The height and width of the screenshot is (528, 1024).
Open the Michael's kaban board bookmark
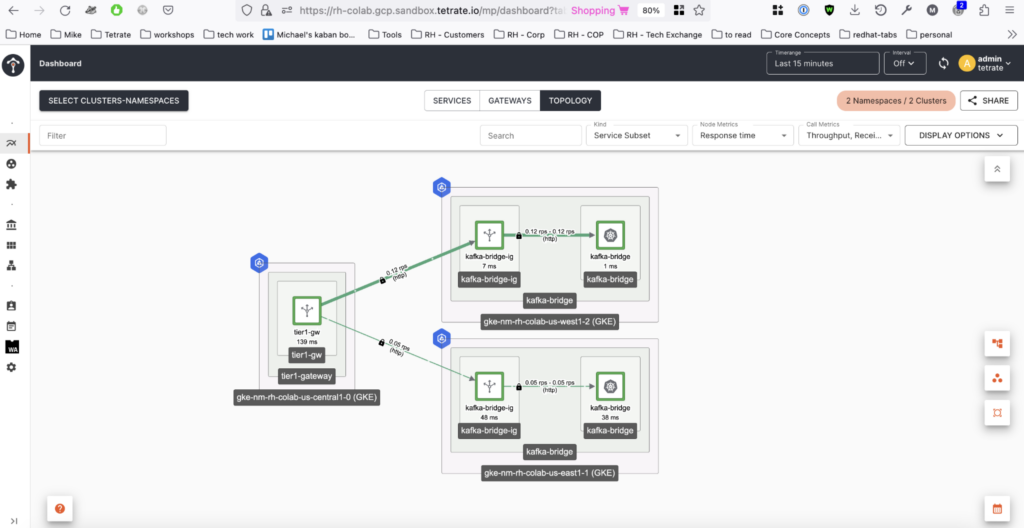[x=311, y=35]
